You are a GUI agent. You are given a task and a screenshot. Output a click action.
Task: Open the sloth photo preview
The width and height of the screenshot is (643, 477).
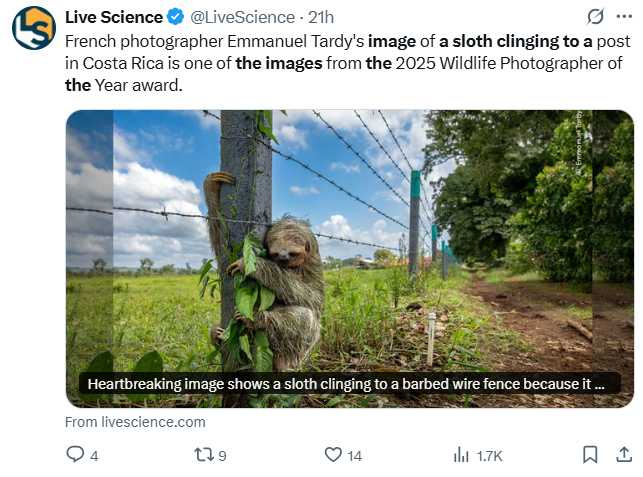[x=349, y=240]
